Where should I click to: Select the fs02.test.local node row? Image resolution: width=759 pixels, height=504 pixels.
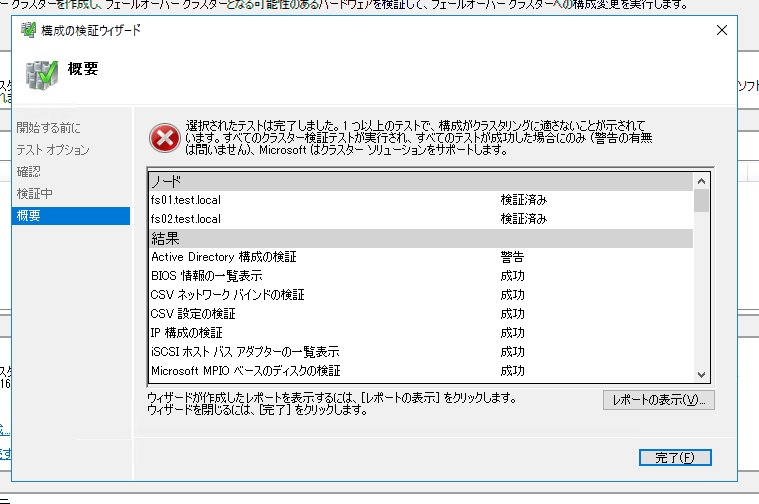coord(421,219)
